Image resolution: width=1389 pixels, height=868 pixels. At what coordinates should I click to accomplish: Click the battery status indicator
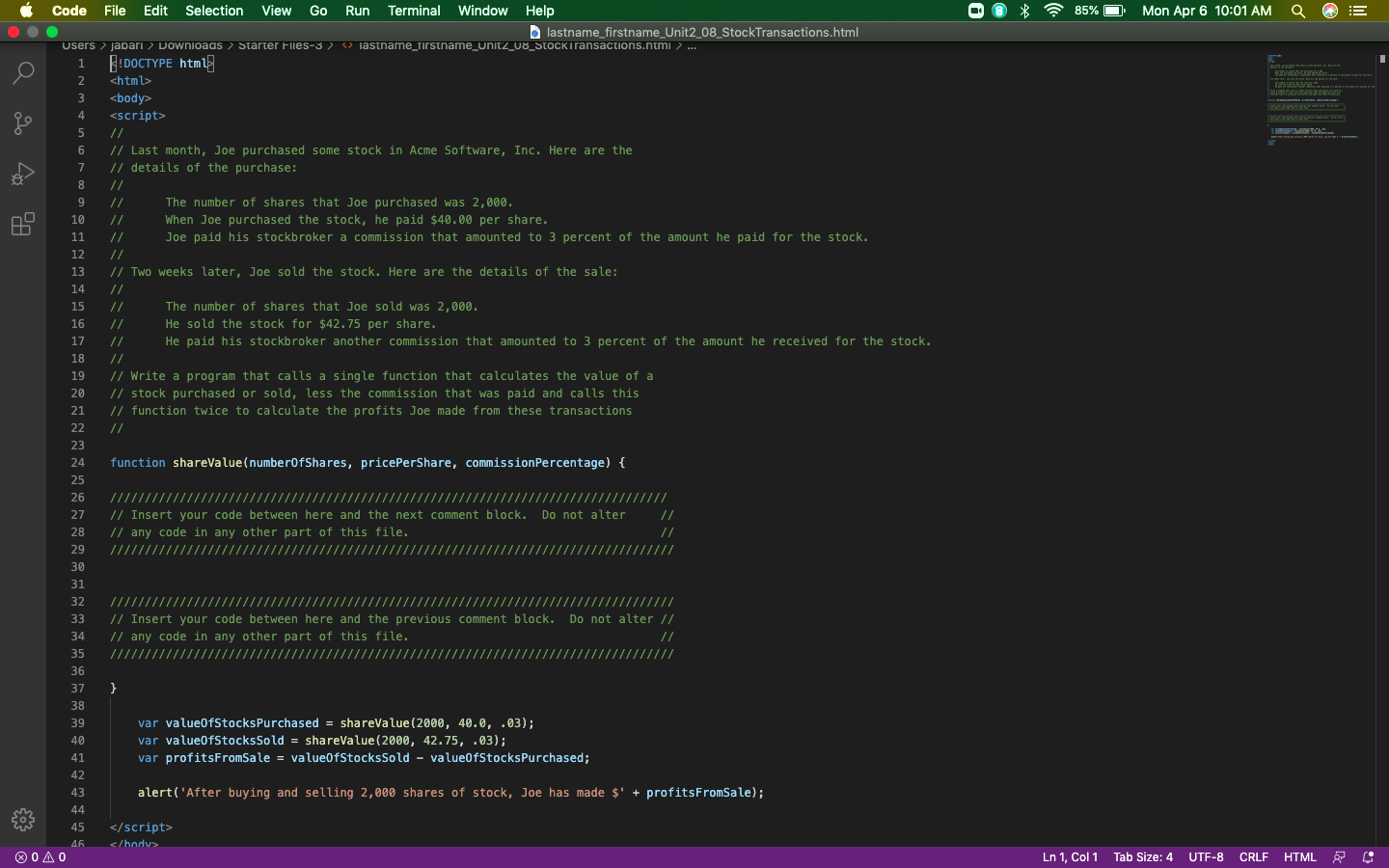1101,11
